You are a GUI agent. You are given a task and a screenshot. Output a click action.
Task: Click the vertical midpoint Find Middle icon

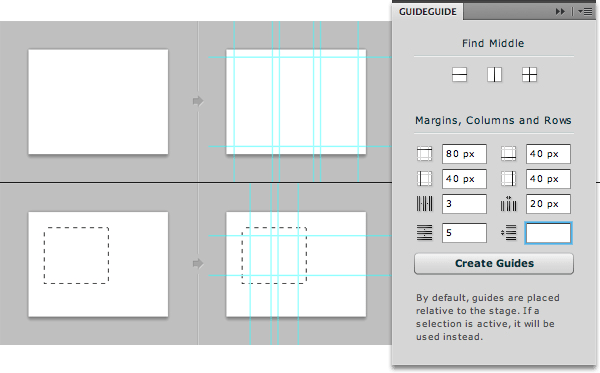click(x=494, y=75)
